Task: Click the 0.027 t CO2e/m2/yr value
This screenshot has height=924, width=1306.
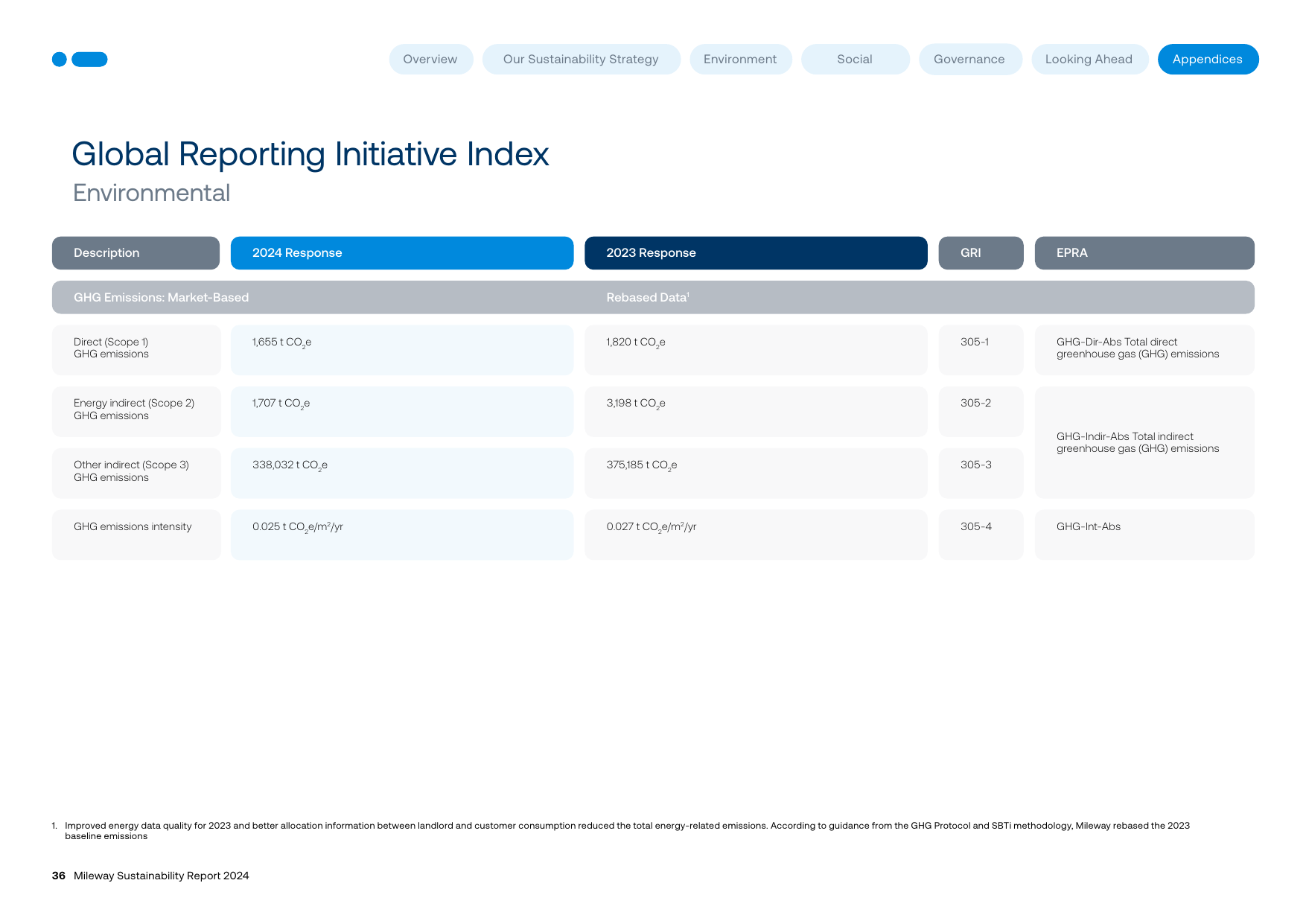Action: tap(652, 527)
